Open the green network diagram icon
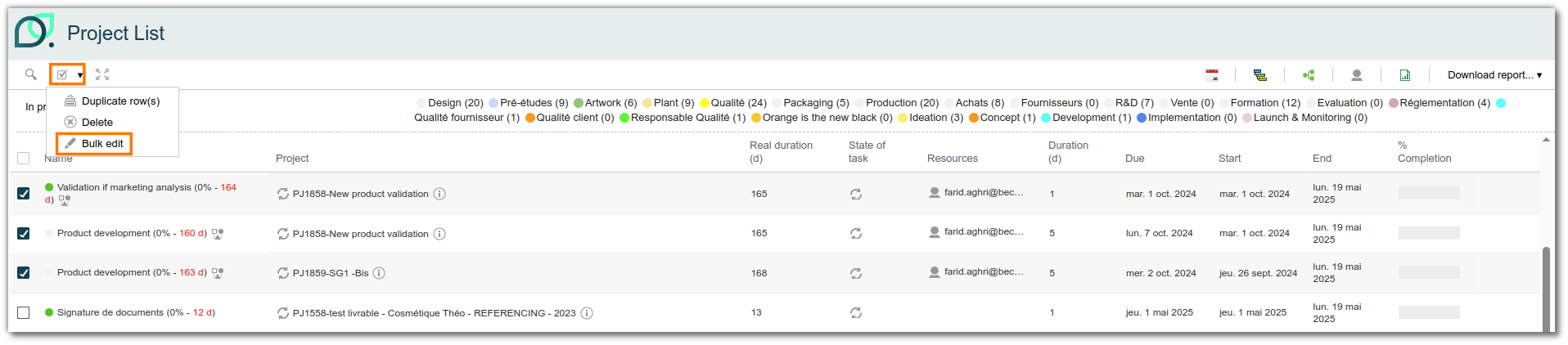The image size is (1568, 345). coord(1309,75)
